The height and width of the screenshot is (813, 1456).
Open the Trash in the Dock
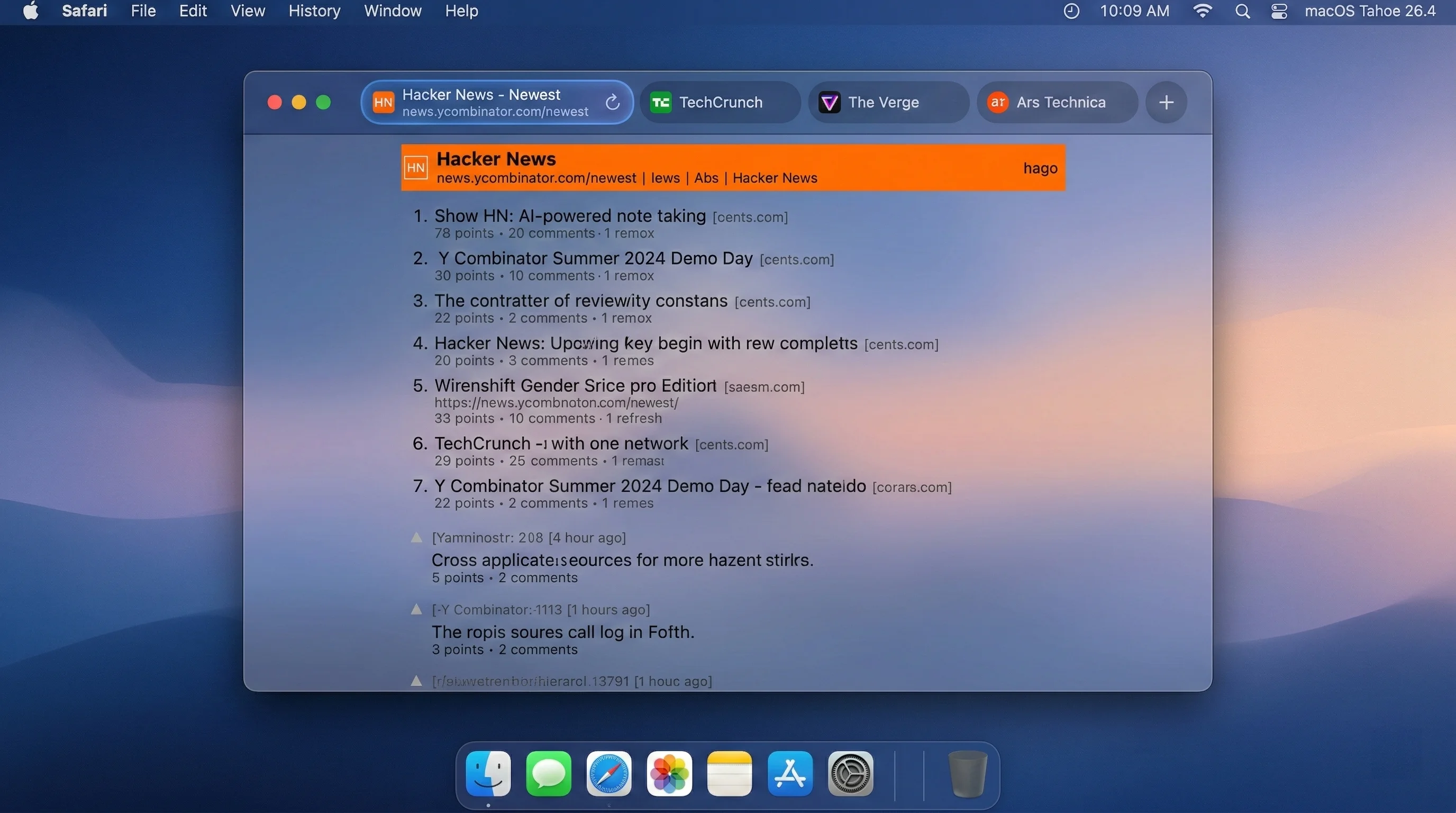(968, 773)
